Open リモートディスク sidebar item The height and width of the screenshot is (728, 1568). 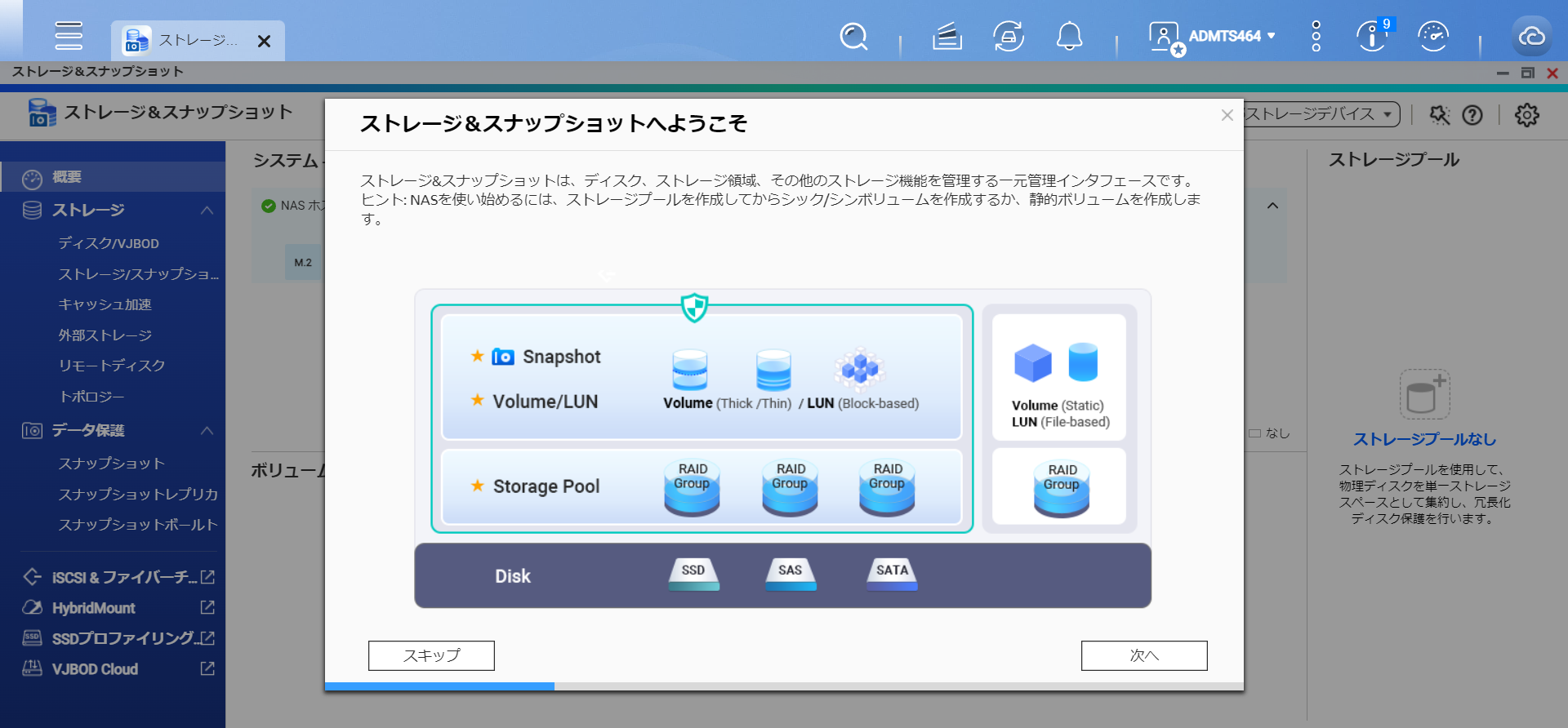click(111, 366)
